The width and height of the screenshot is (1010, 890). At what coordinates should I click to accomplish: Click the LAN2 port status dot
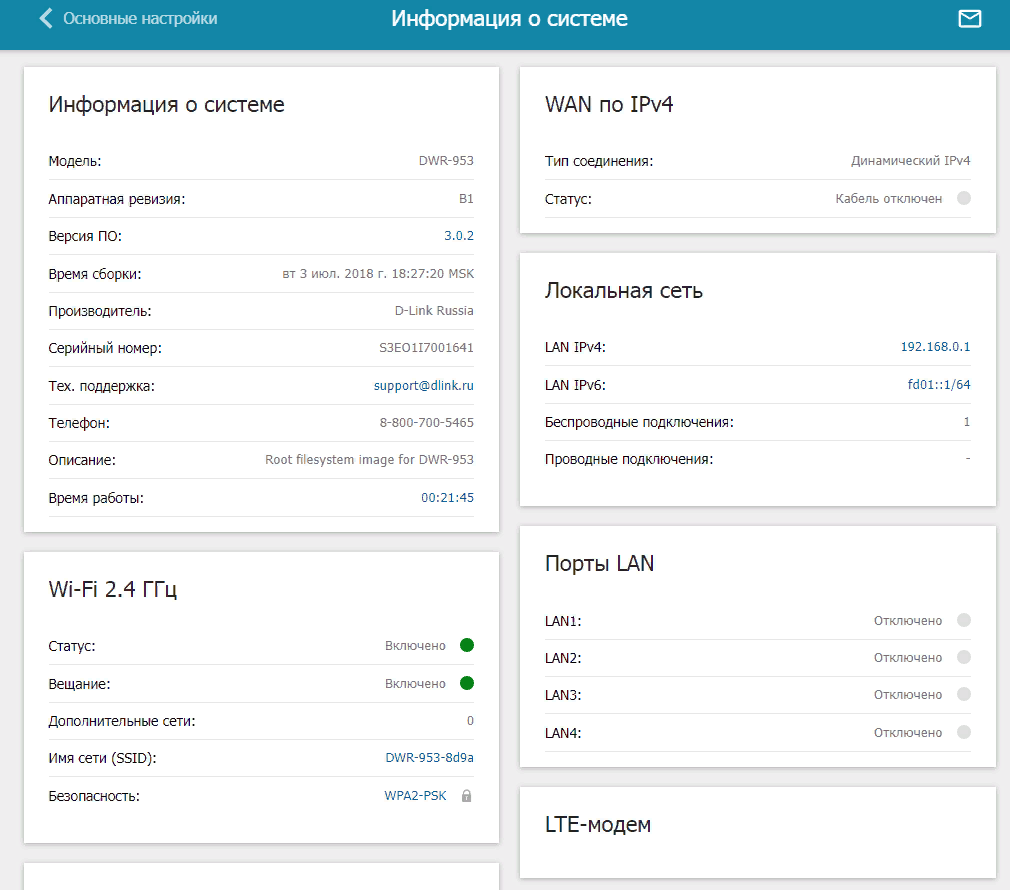tap(963, 658)
